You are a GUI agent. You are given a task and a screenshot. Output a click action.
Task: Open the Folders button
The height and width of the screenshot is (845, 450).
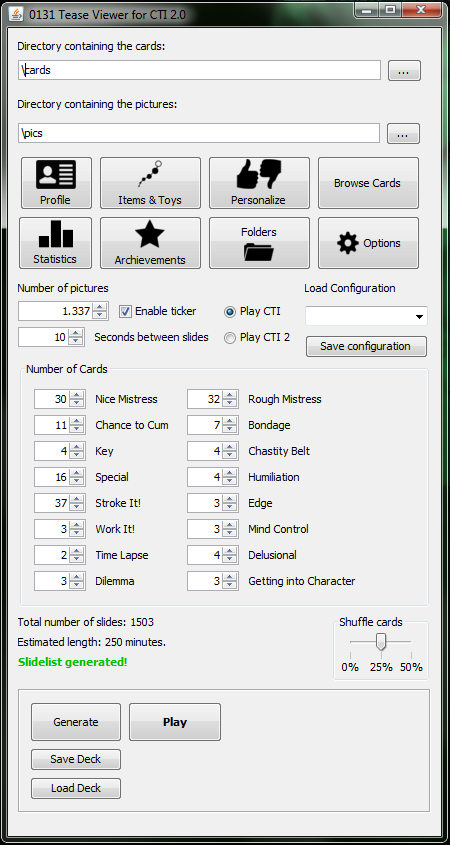259,243
